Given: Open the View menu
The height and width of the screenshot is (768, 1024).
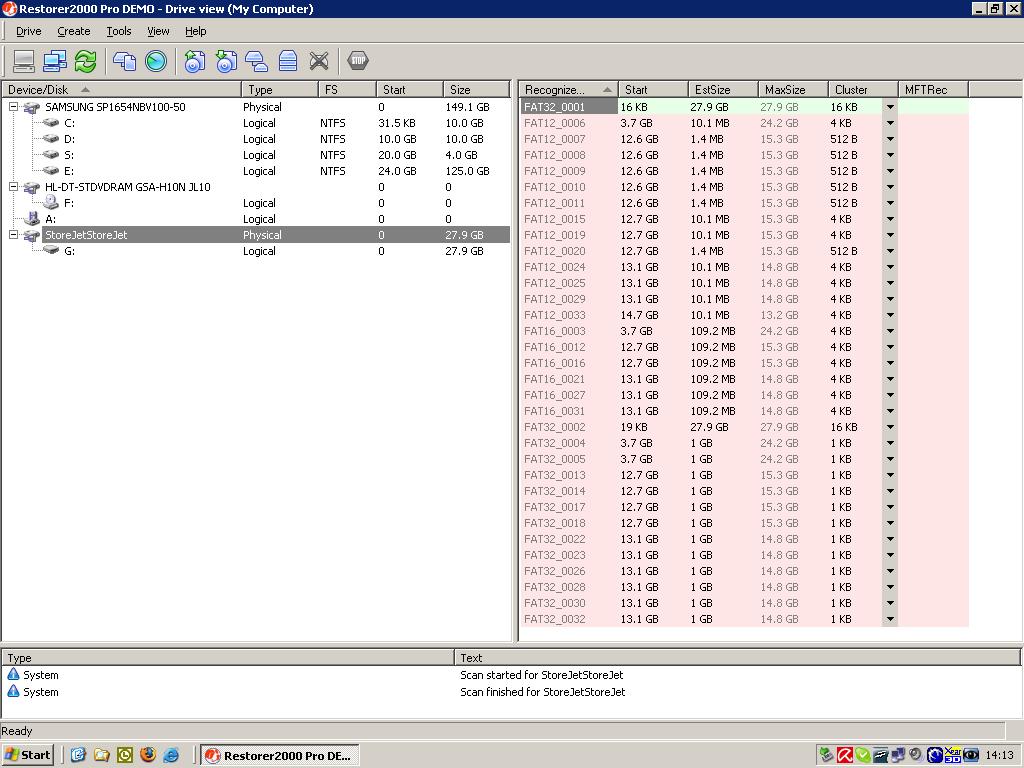Looking at the screenshot, I should [158, 31].
